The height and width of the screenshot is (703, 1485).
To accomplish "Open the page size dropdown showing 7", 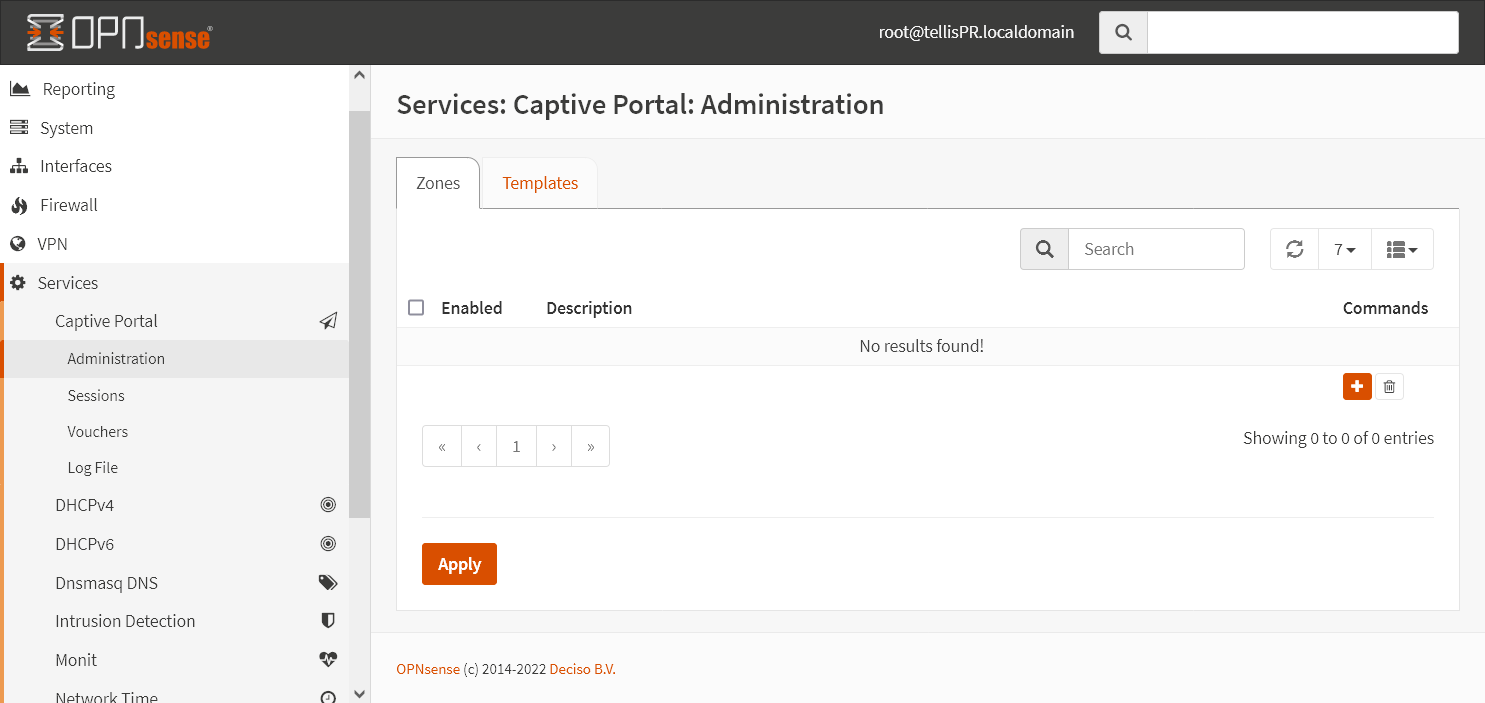I will (1344, 248).
